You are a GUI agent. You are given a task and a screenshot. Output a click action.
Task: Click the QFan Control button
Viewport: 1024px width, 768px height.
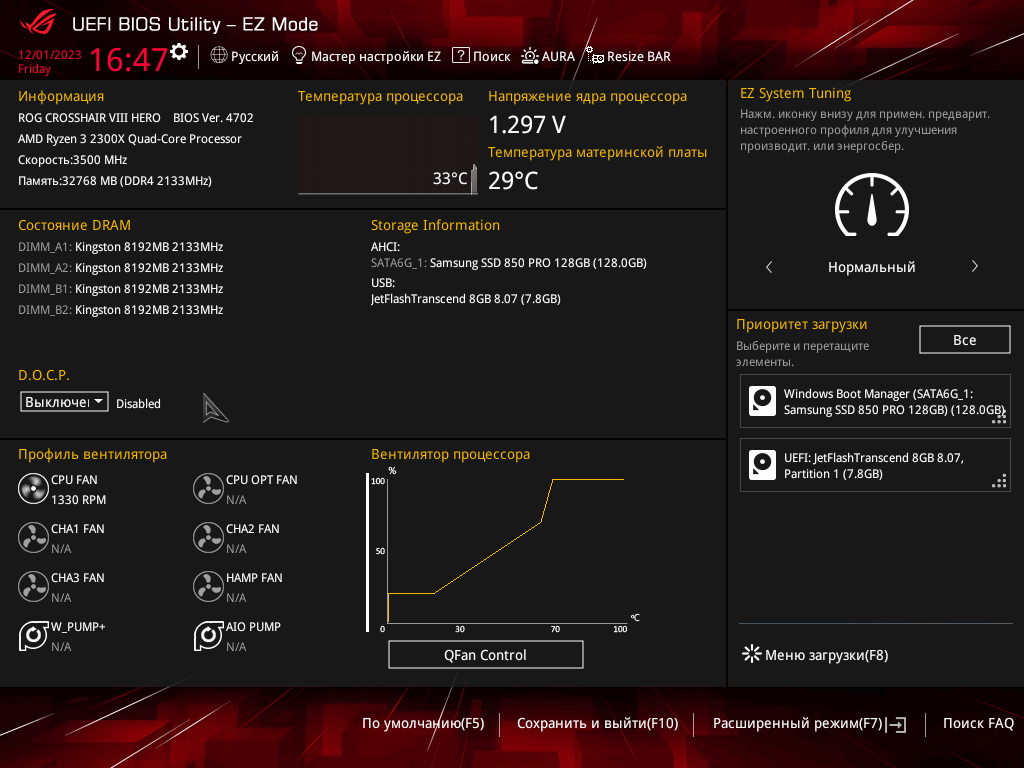click(485, 654)
